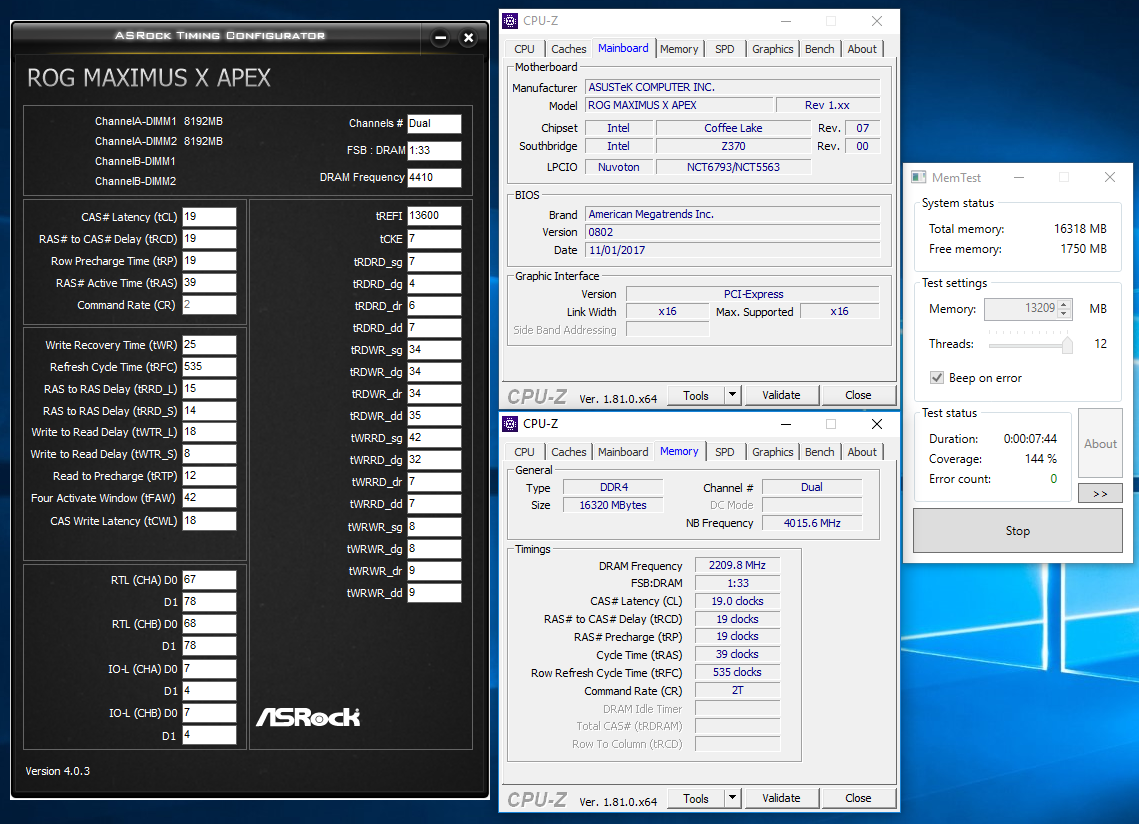The width and height of the screenshot is (1139, 824).
Task: Click the '2209.8 MHz' DRAM Frequency value
Action: click(x=737, y=565)
